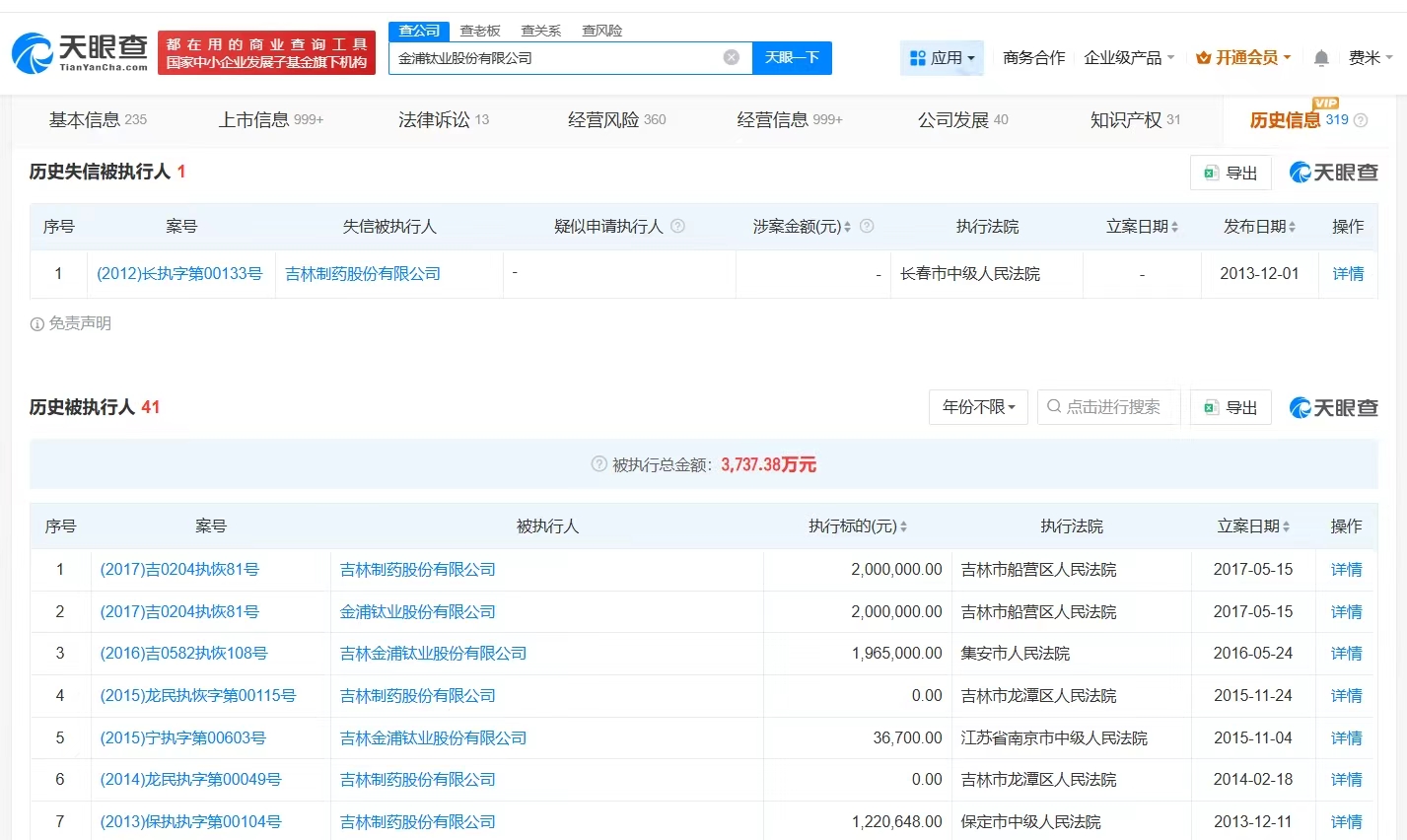Open 吉林金浦钛业股份有限公司 in row 3

click(434, 654)
